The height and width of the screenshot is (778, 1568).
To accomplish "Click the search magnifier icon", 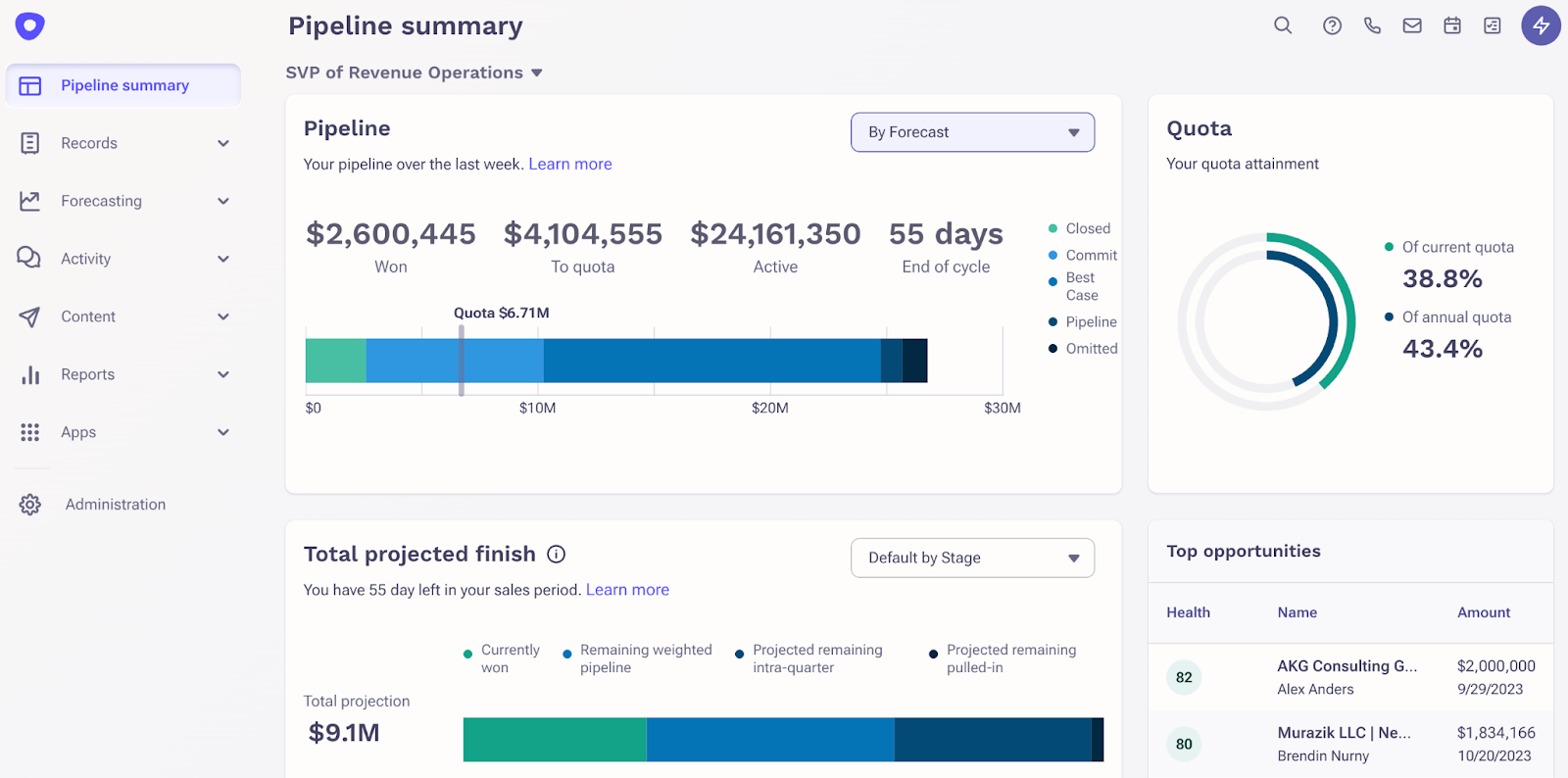I will (x=1282, y=25).
